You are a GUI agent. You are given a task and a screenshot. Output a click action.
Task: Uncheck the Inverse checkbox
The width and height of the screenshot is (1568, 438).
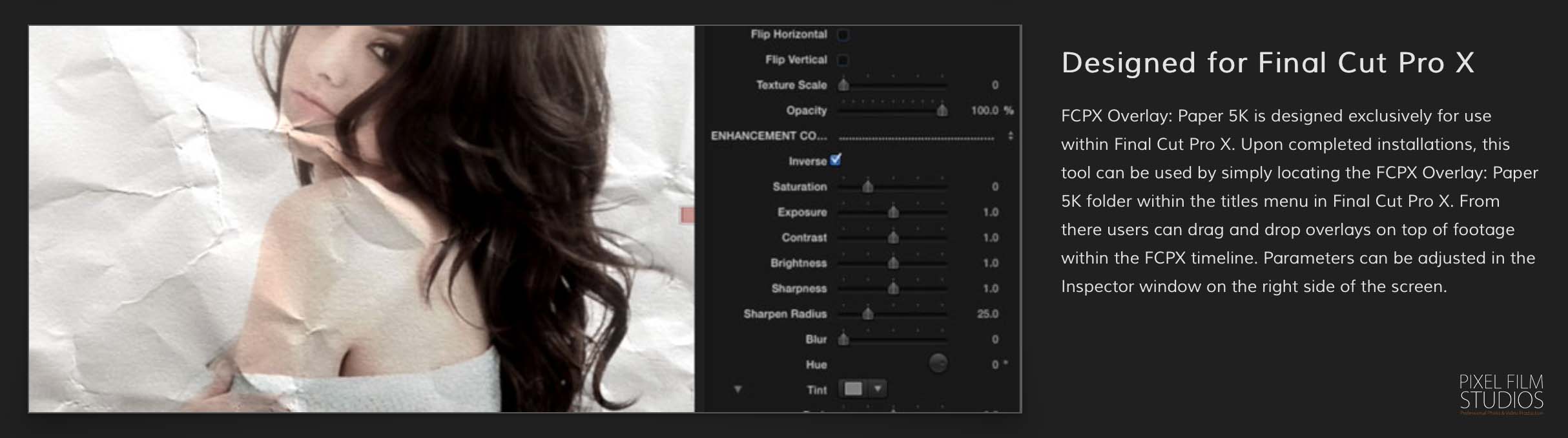[x=836, y=160]
